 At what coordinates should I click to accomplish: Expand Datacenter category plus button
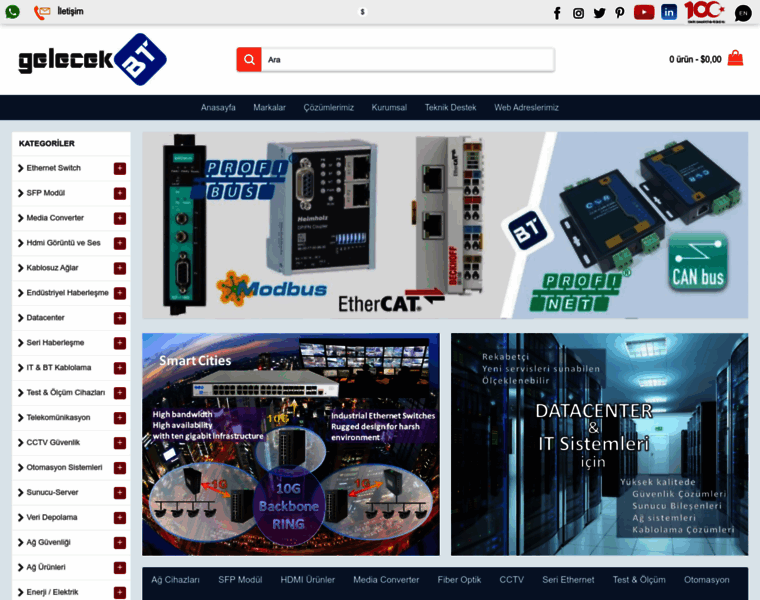coord(120,318)
